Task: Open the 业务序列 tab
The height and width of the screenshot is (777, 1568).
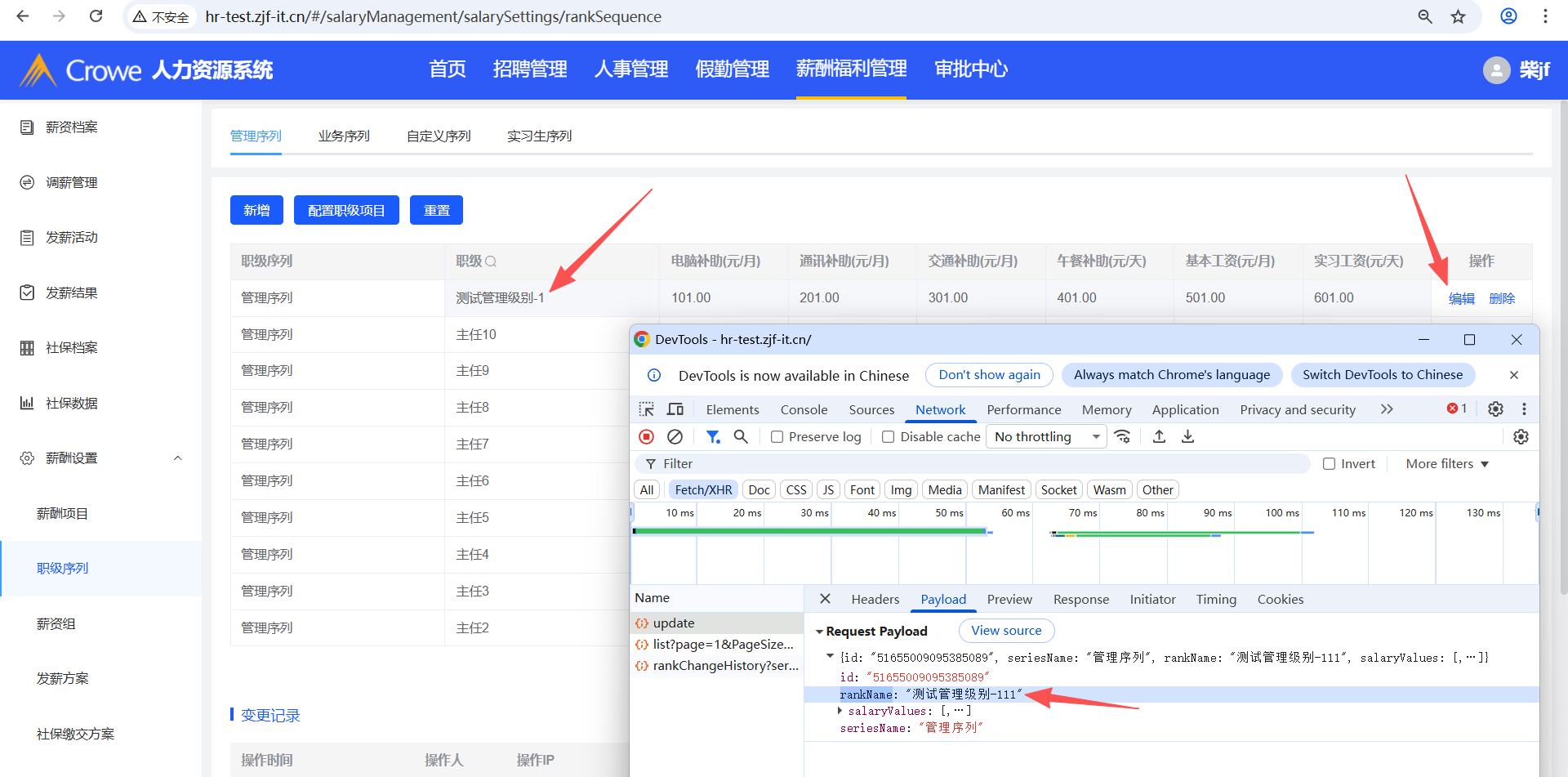Action: pyautogui.click(x=344, y=136)
